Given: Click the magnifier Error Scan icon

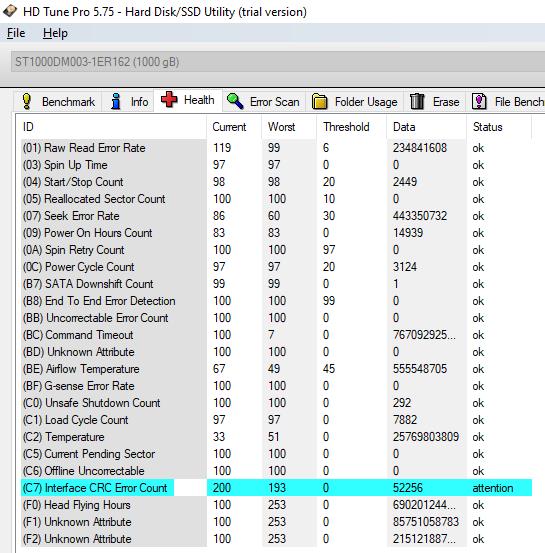Looking at the screenshot, I should click(235, 102).
